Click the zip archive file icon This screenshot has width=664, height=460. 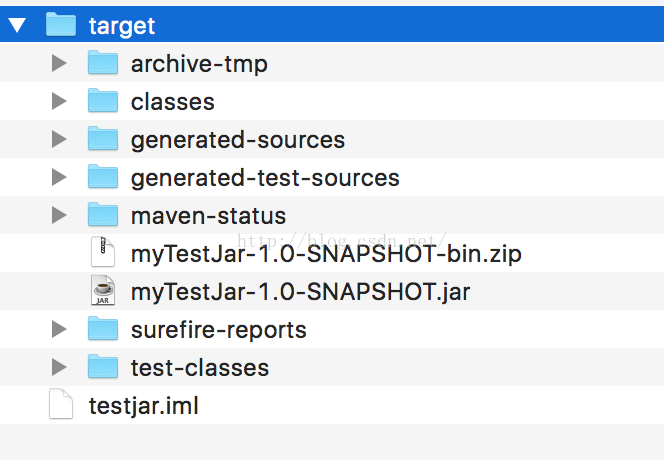(103, 253)
